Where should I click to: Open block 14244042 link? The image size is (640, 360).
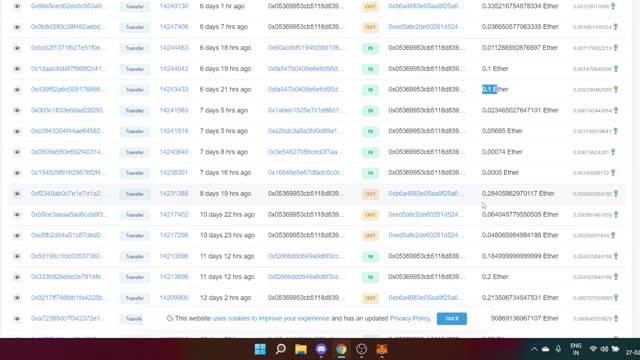tap(174, 69)
